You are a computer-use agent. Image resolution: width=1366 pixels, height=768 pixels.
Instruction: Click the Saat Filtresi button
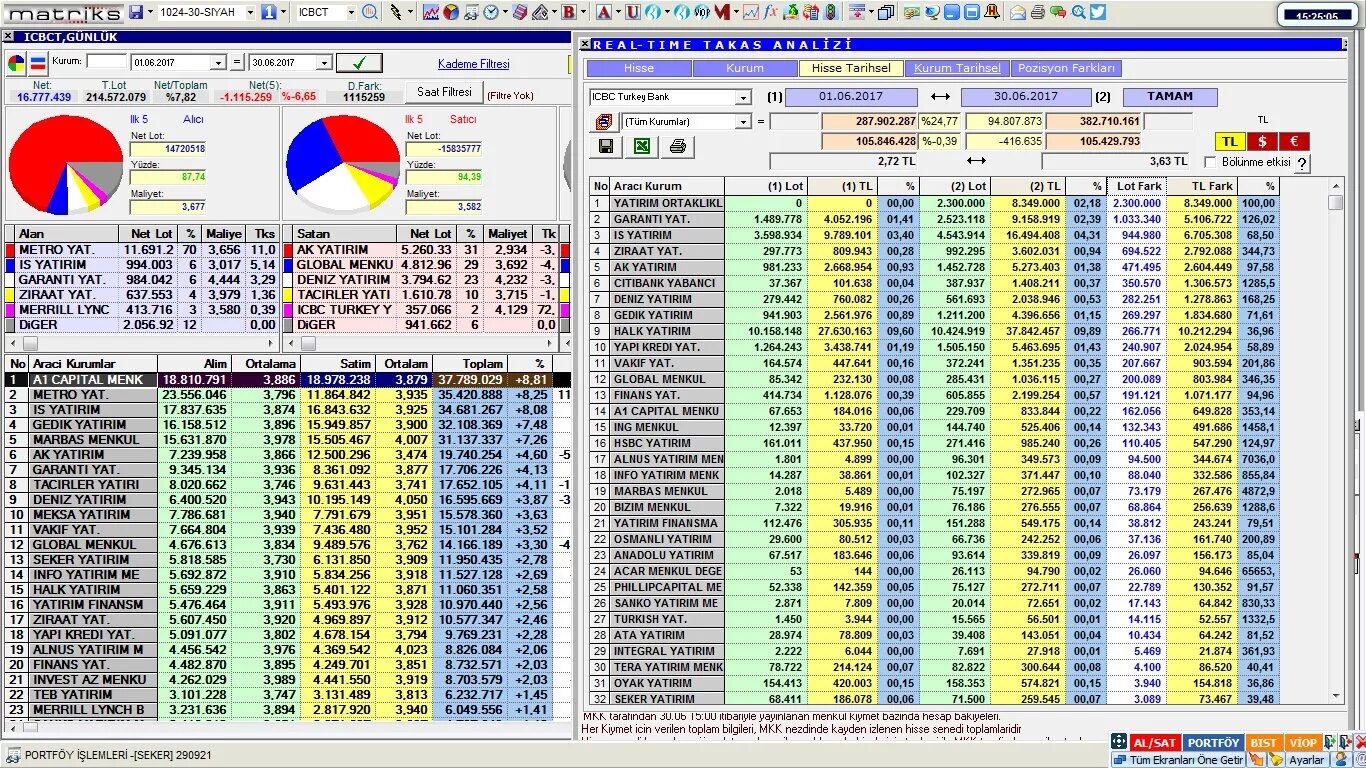click(x=444, y=92)
